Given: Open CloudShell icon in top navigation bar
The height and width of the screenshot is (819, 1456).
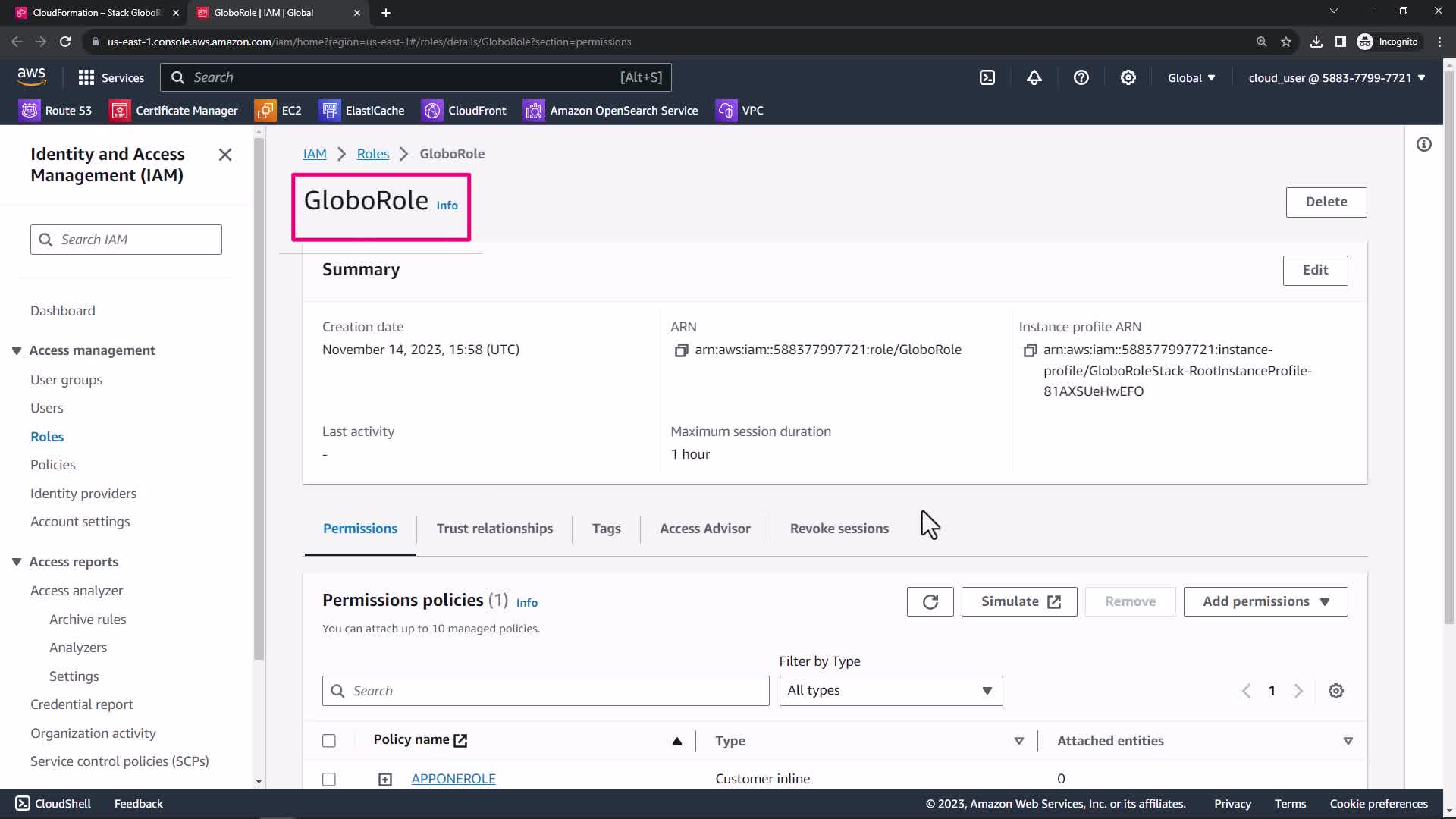Looking at the screenshot, I should pyautogui.click(x=987, y=77).
